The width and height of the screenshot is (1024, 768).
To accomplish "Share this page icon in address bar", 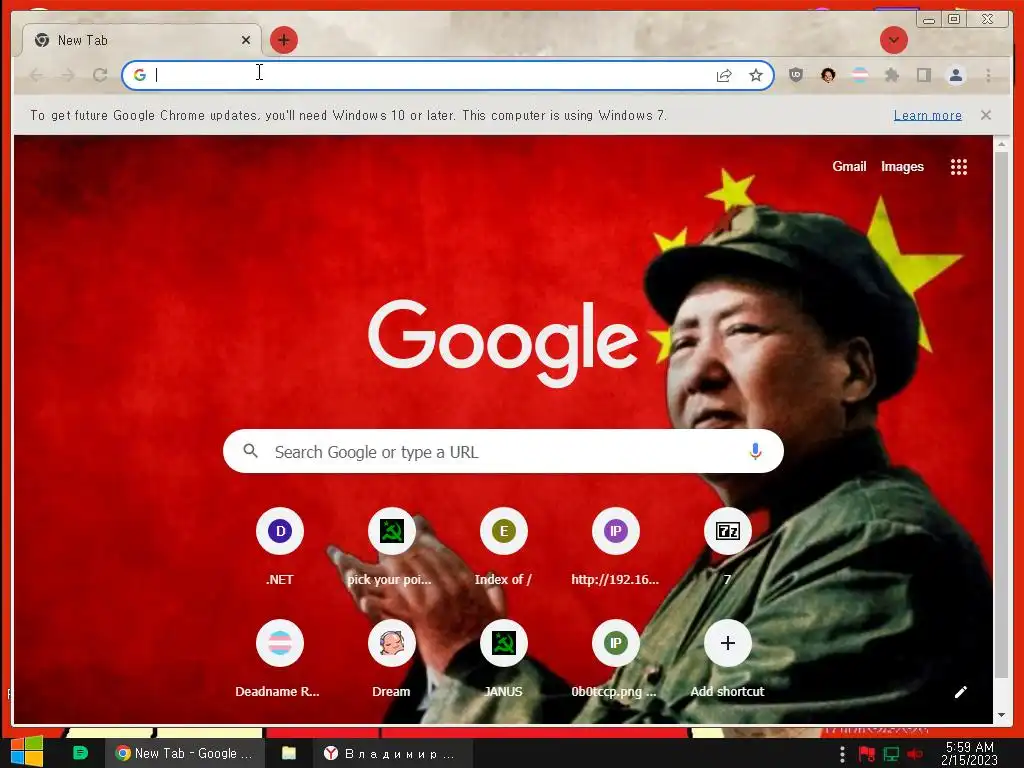I will [x=724, y=75].
